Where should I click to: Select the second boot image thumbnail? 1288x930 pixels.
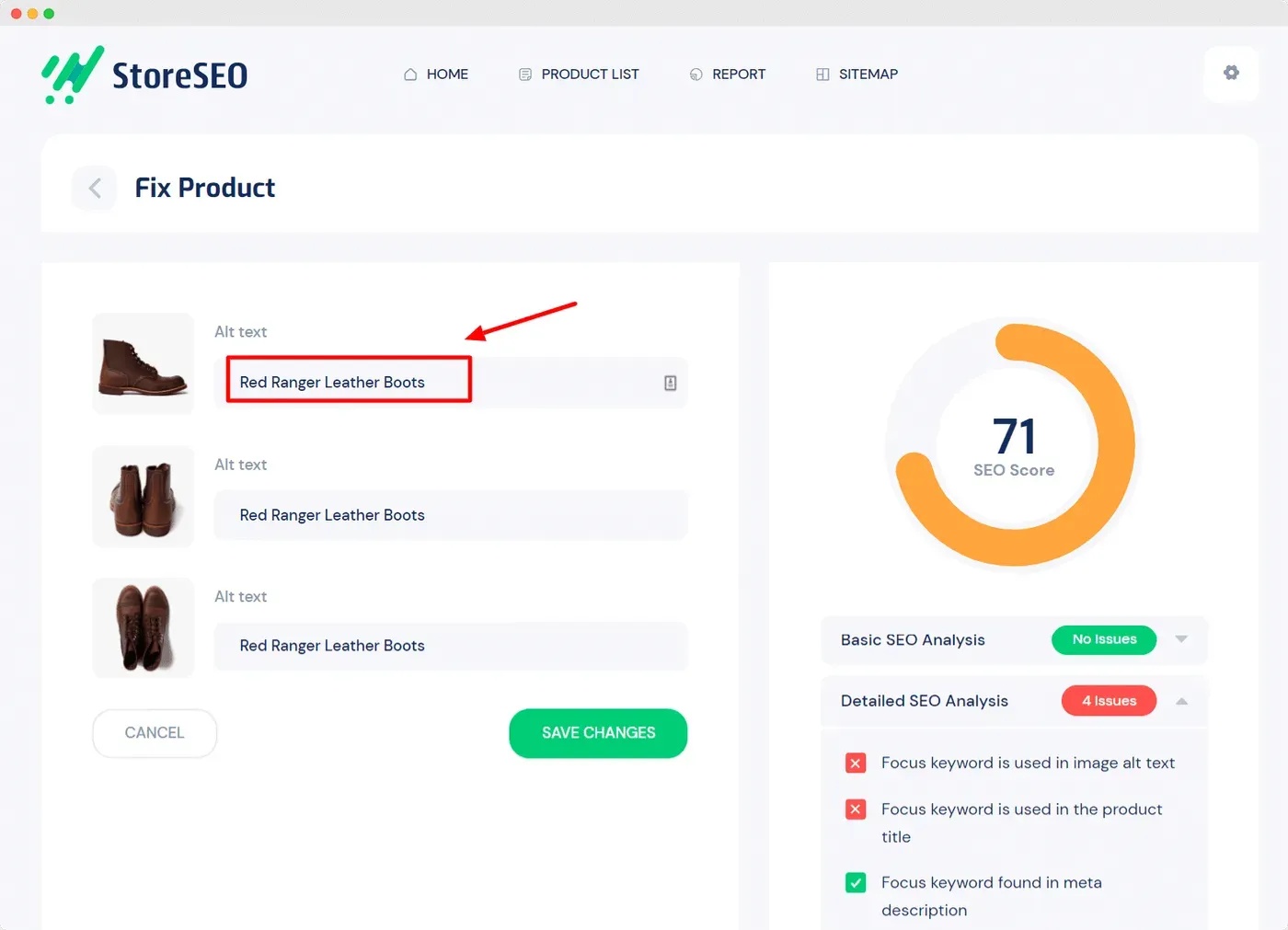pyautogui.click(x=144, y=497)
